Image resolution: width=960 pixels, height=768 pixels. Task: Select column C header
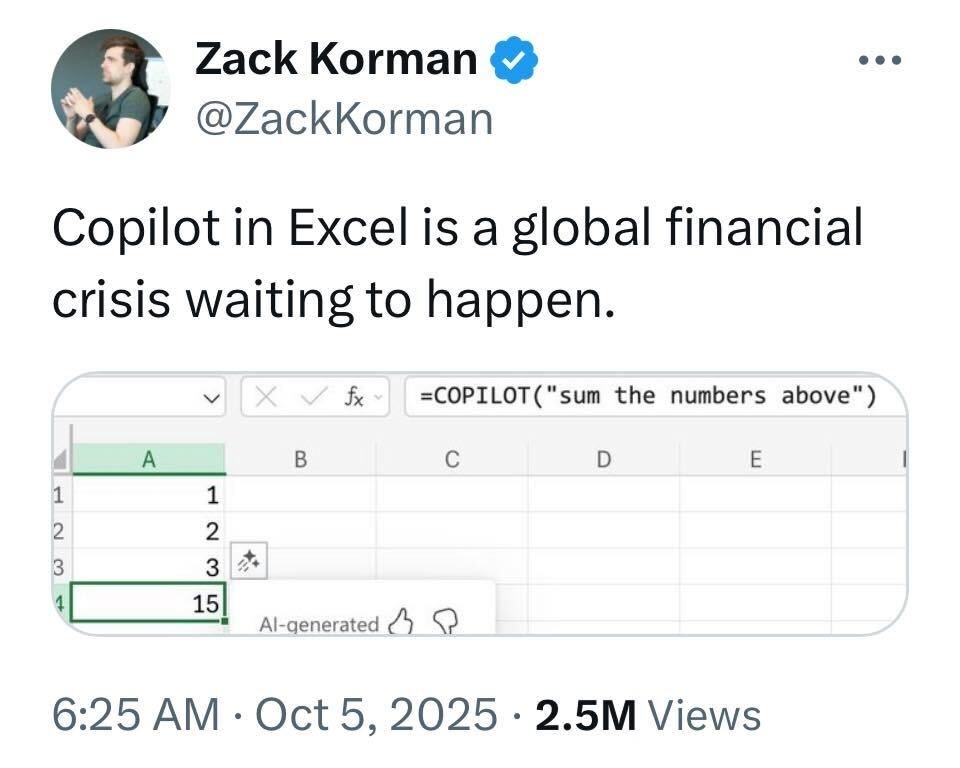click(451, 459)
